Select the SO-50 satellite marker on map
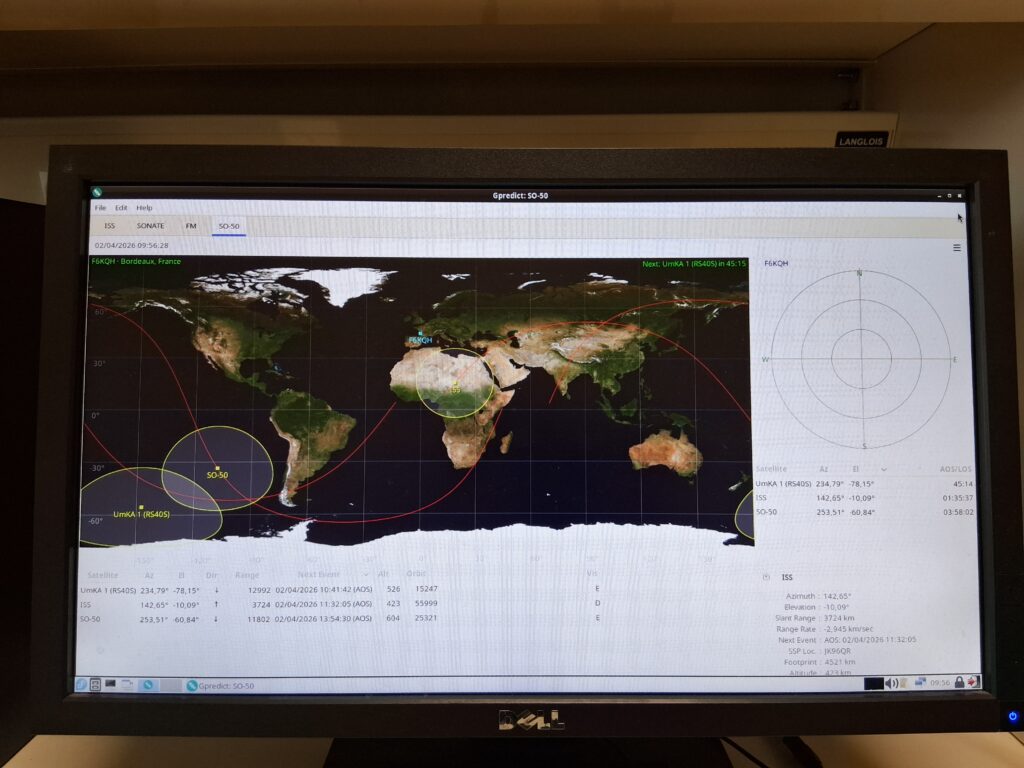 217,468
